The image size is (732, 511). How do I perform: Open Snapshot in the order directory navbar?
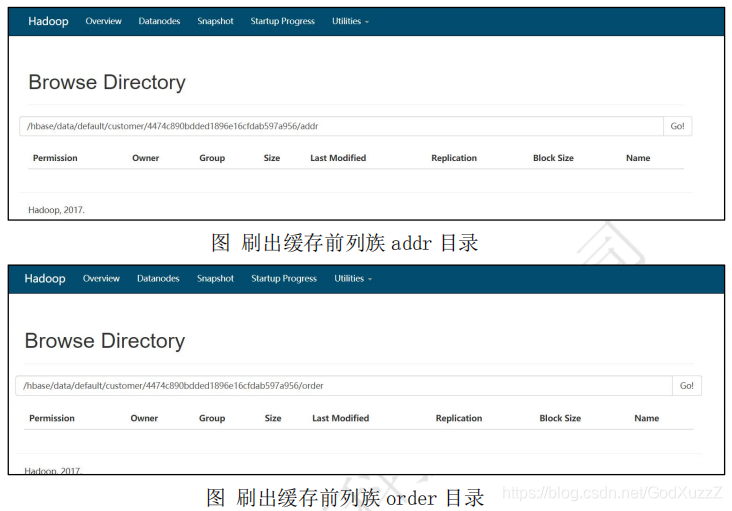pyautogui.click(x=215, y=279)
